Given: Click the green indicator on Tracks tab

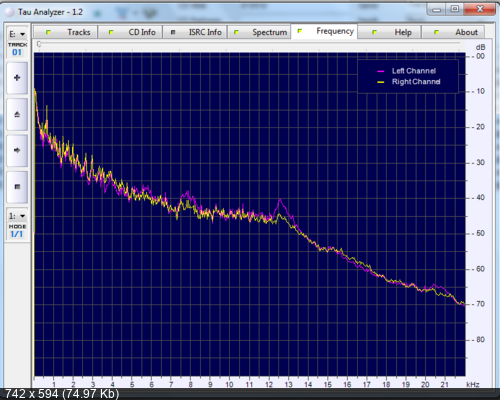Looking at the screenshot, I should (48, 32).
